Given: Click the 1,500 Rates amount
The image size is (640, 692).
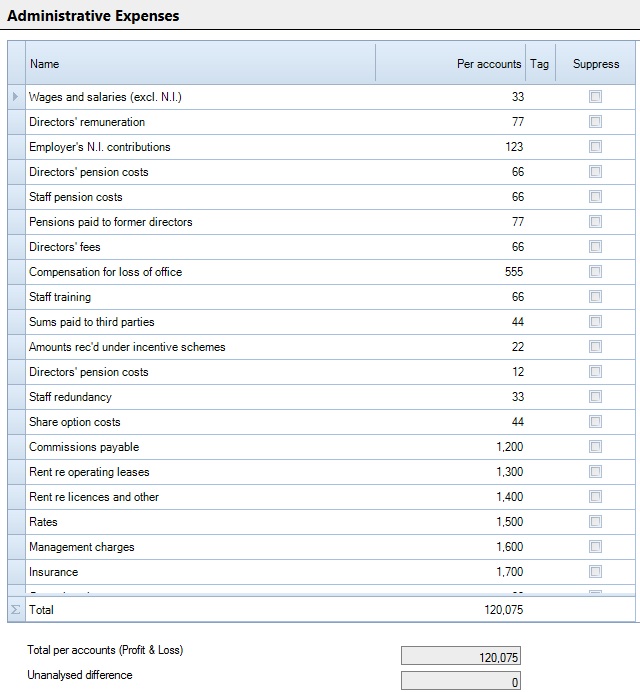Looking at the screenshot, I should click(510, 522).
